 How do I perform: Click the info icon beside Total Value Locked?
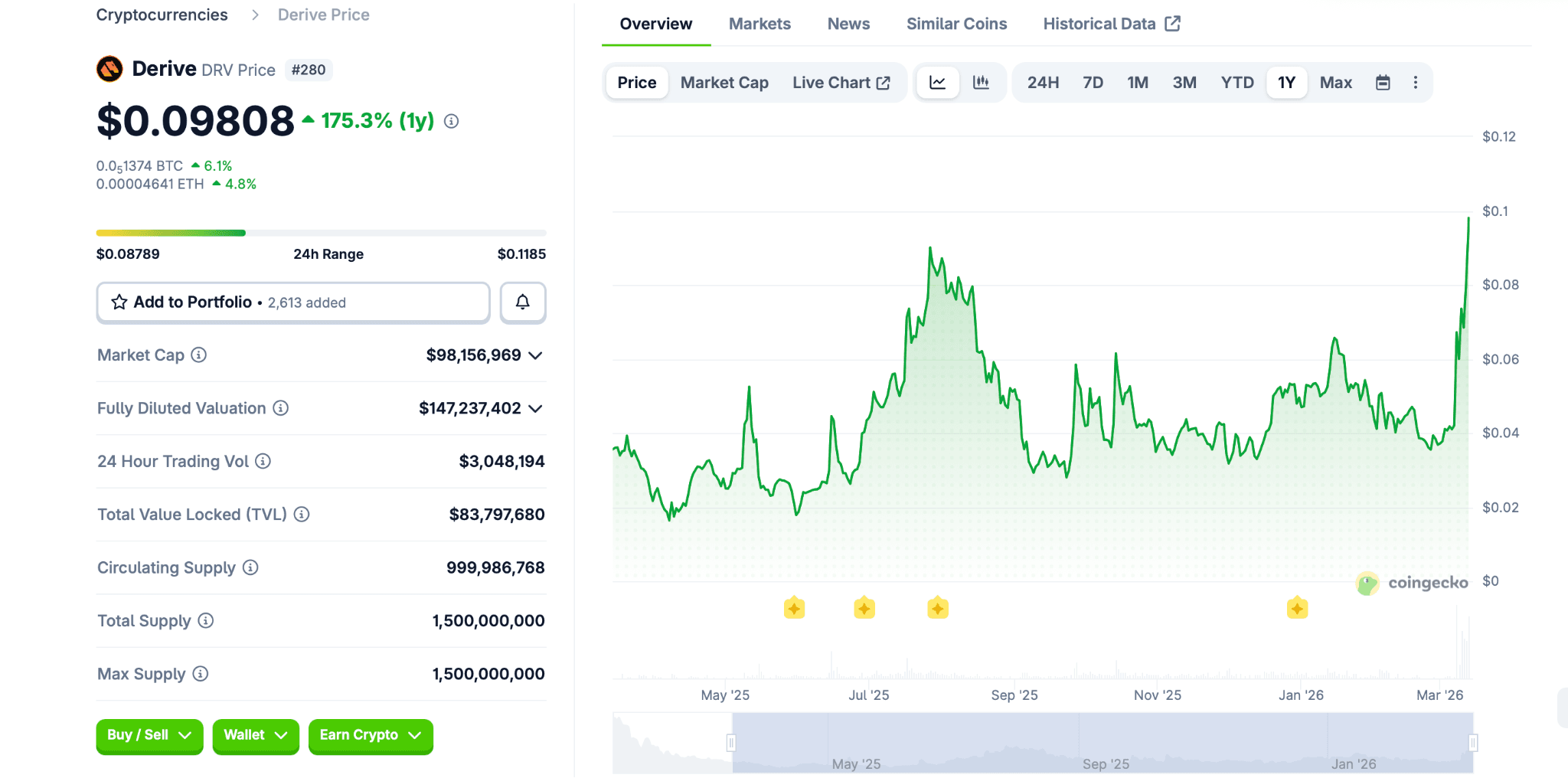coord(302,515)
